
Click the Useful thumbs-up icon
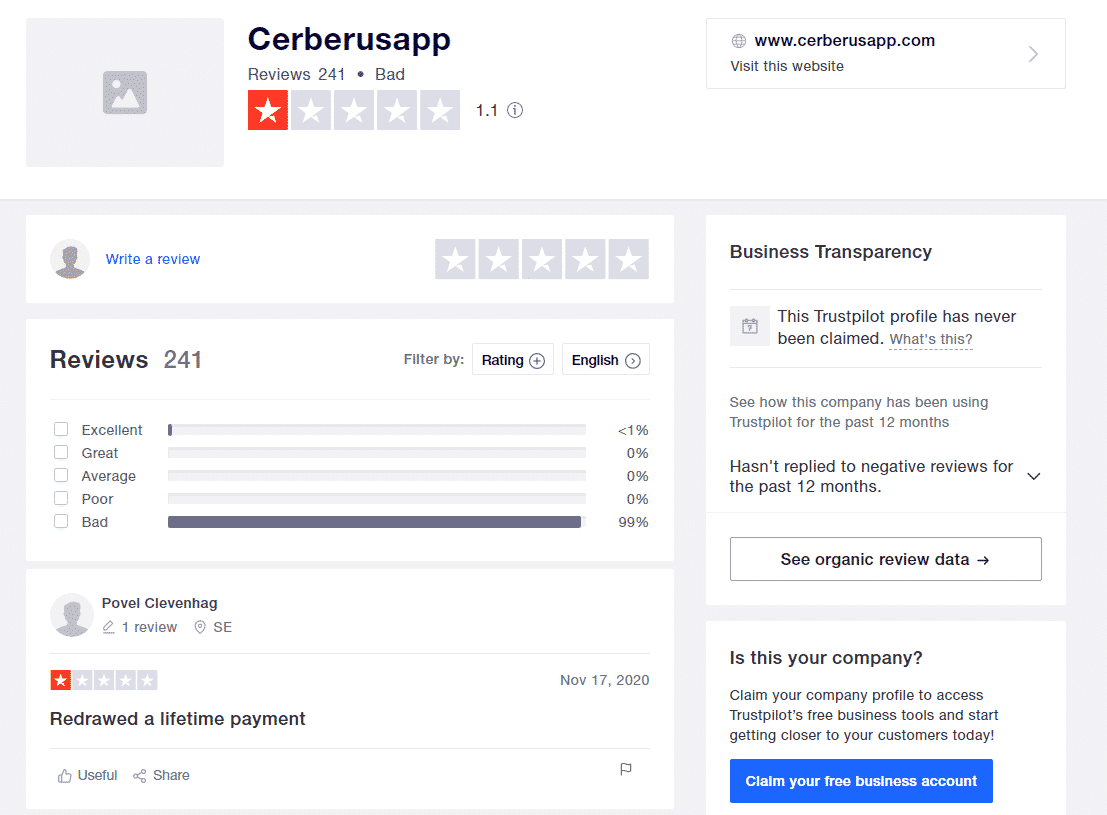(66, 774)
